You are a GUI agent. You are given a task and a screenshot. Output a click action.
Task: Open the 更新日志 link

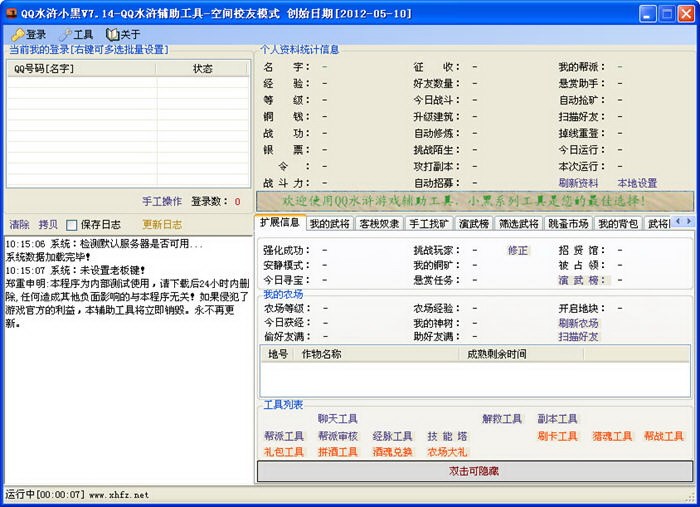point(162,225)
